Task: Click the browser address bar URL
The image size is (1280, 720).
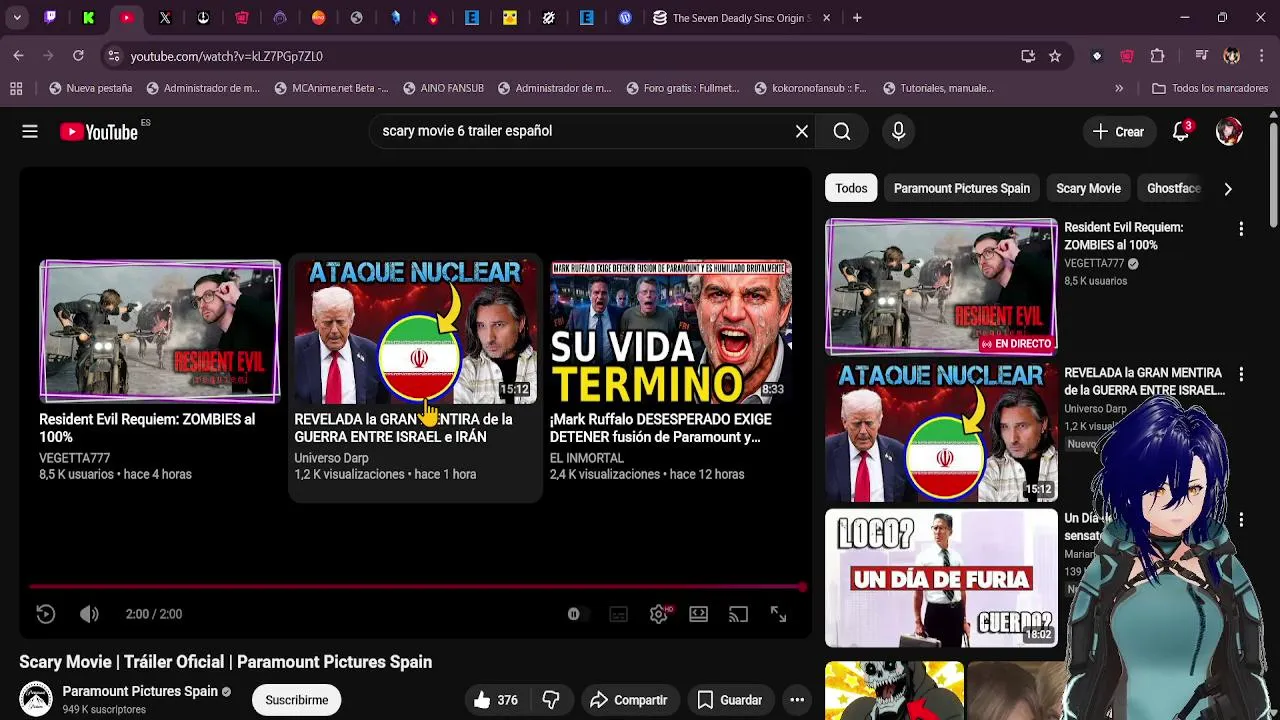Action: (226, 56)
